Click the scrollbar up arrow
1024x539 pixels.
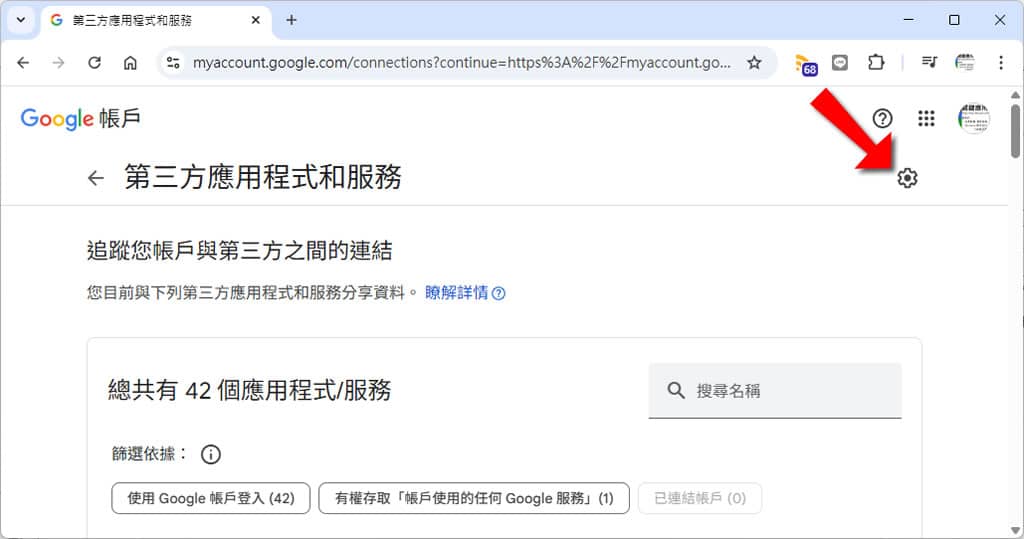tap(1016, 95)
